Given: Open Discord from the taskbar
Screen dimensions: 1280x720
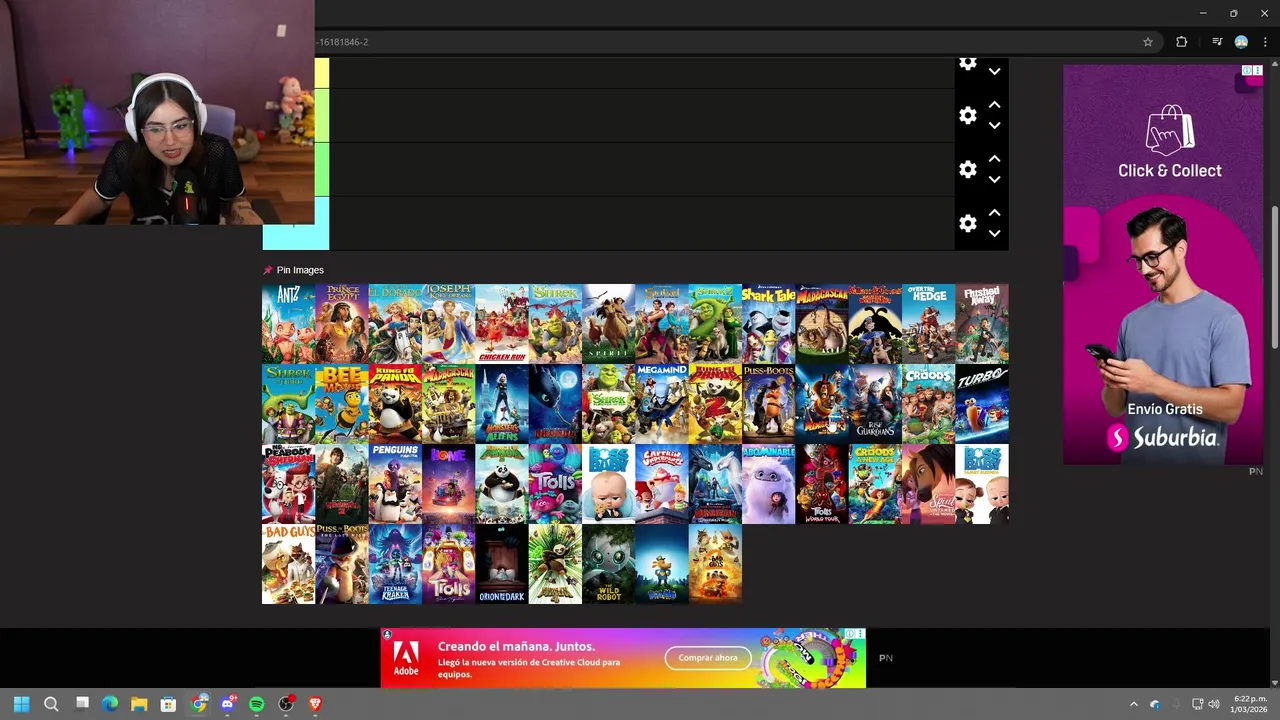Looking at the screenshot, I should 227,704.
